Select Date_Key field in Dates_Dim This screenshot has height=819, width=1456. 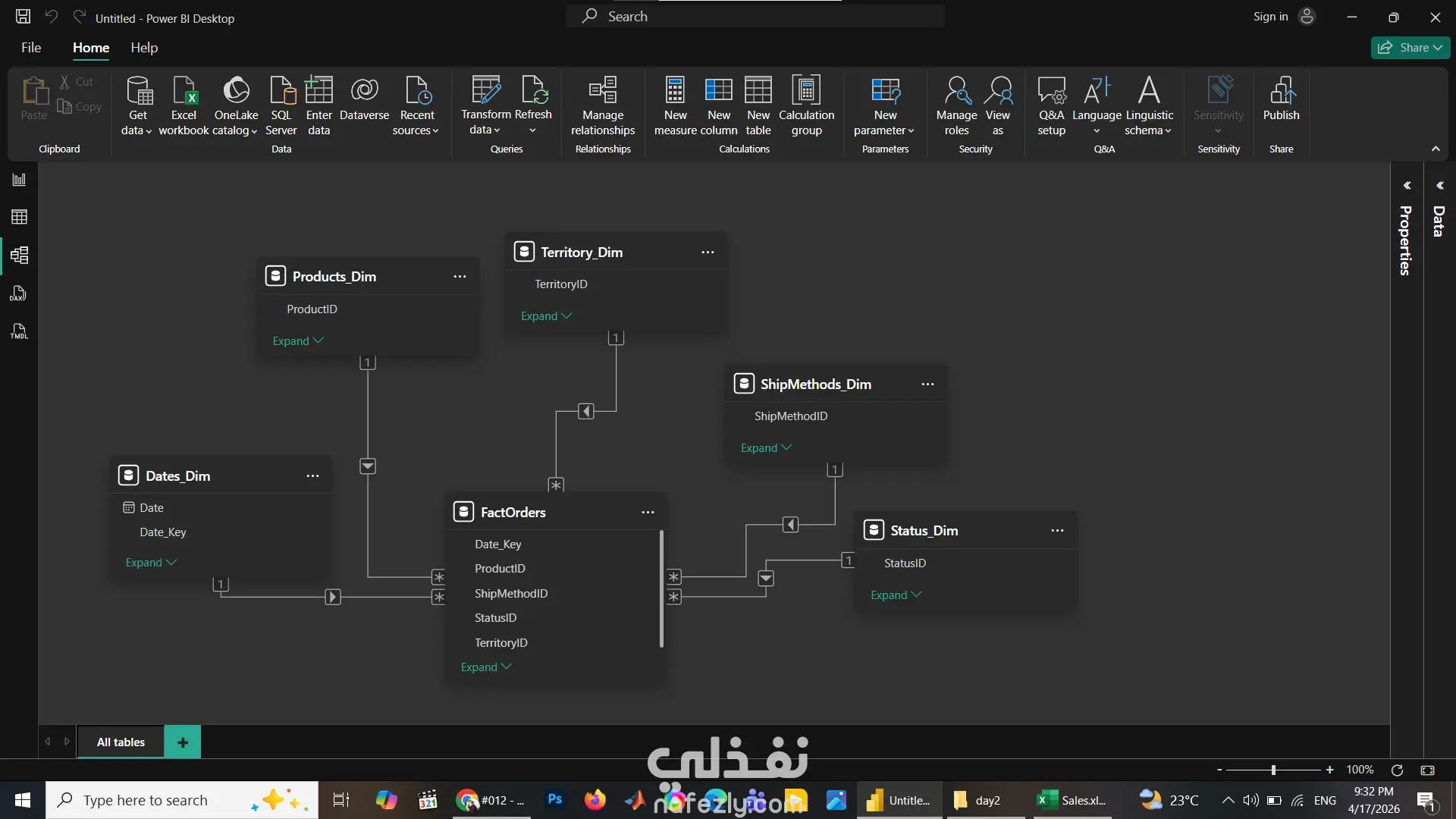[163, 532]
